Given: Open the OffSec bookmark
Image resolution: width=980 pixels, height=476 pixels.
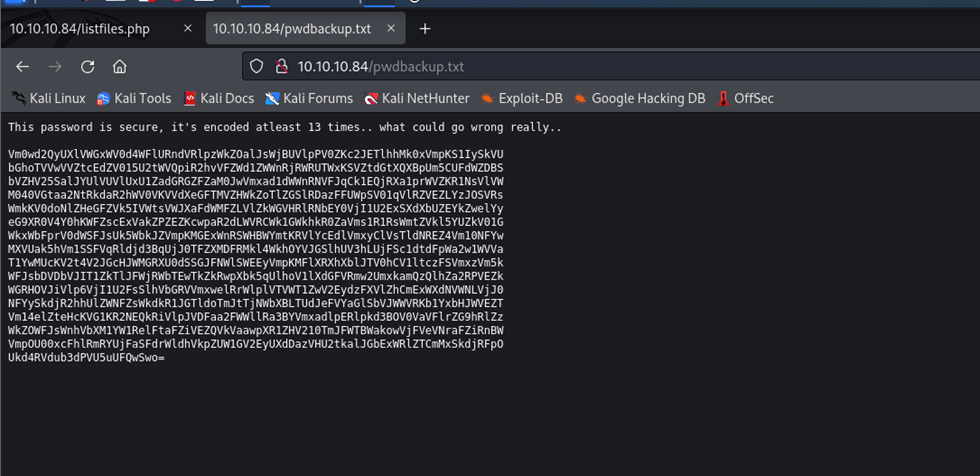Looking at the screenshot, I should [746, 98].
